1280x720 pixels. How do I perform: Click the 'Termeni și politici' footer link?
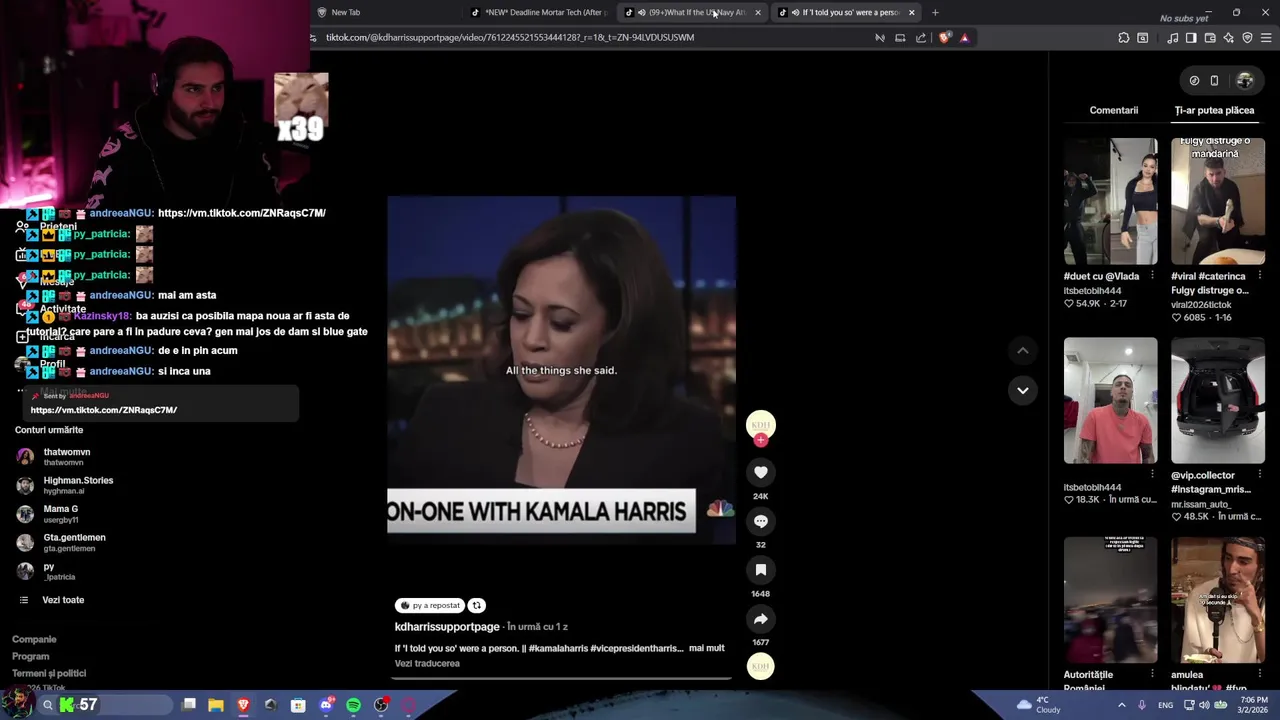pyautogui.click(x=49, y=673)
